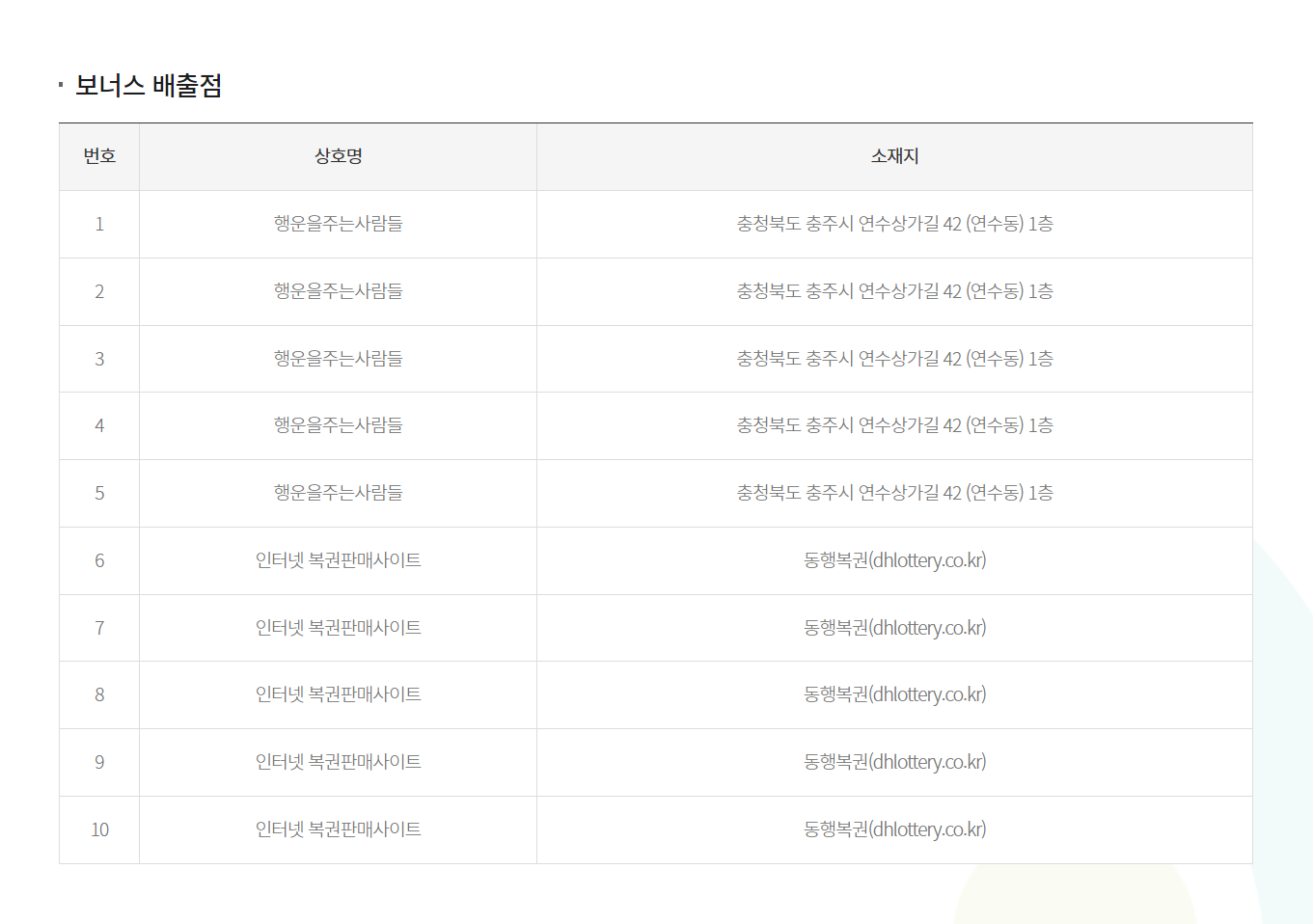Click the 충청북도 충주시 address in row 5
Image resolution: width=1313 pixels, height=924 pixels.
[895, 493]
